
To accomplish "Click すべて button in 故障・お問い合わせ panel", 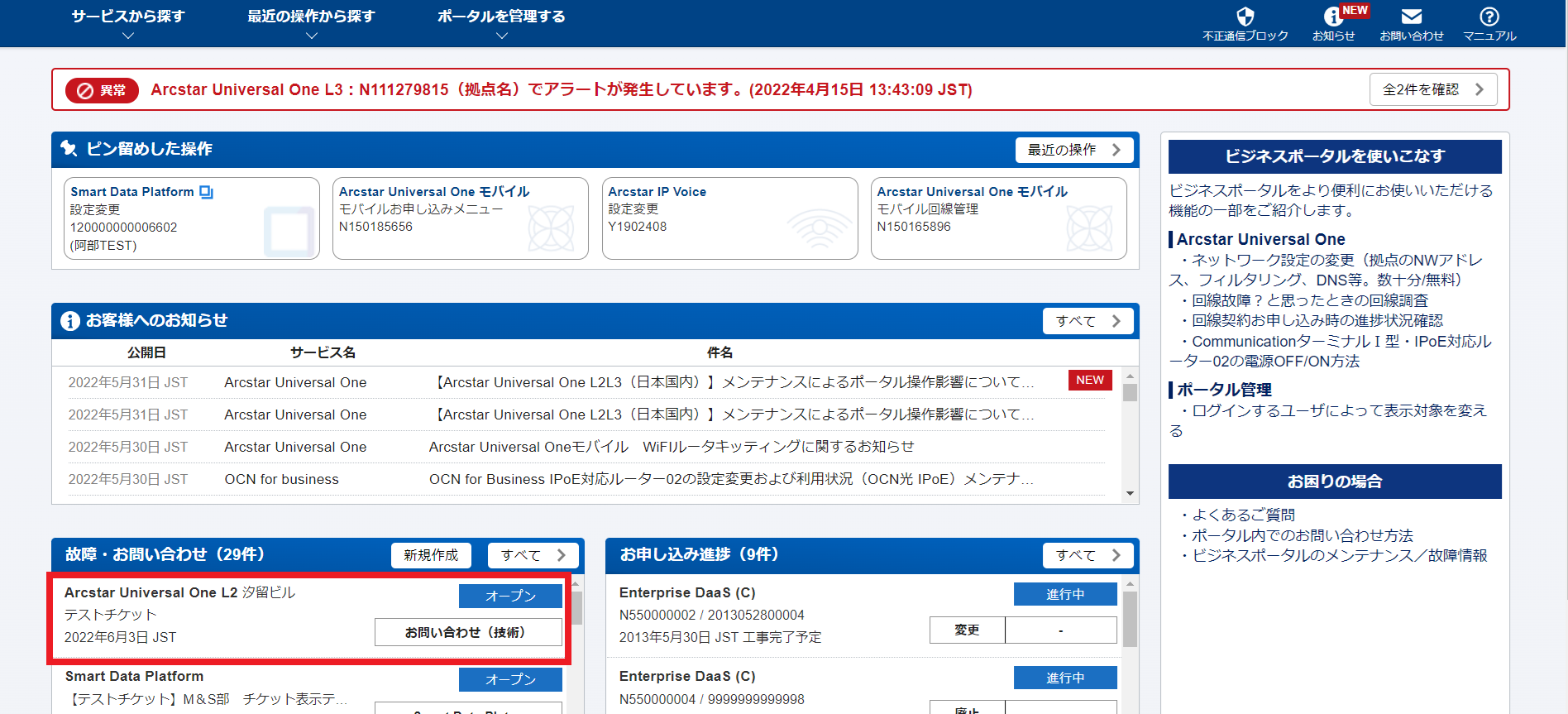I will pyautogui.click(x=533, y=555).
